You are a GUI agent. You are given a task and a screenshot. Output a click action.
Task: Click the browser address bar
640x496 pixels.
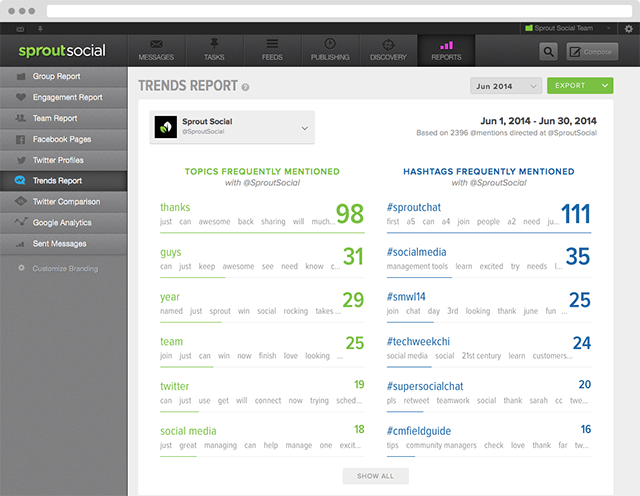[339, 11]
